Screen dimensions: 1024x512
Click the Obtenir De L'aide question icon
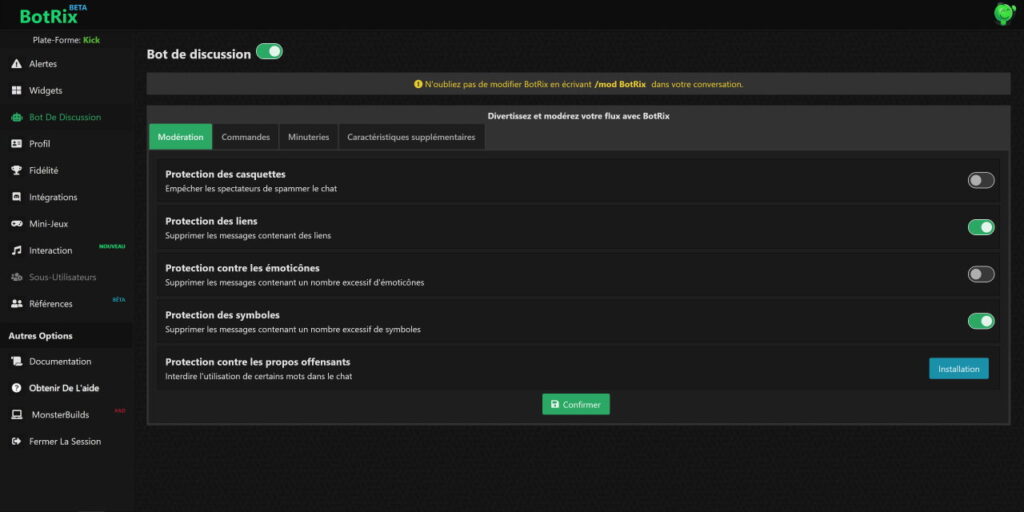point(17,388)
